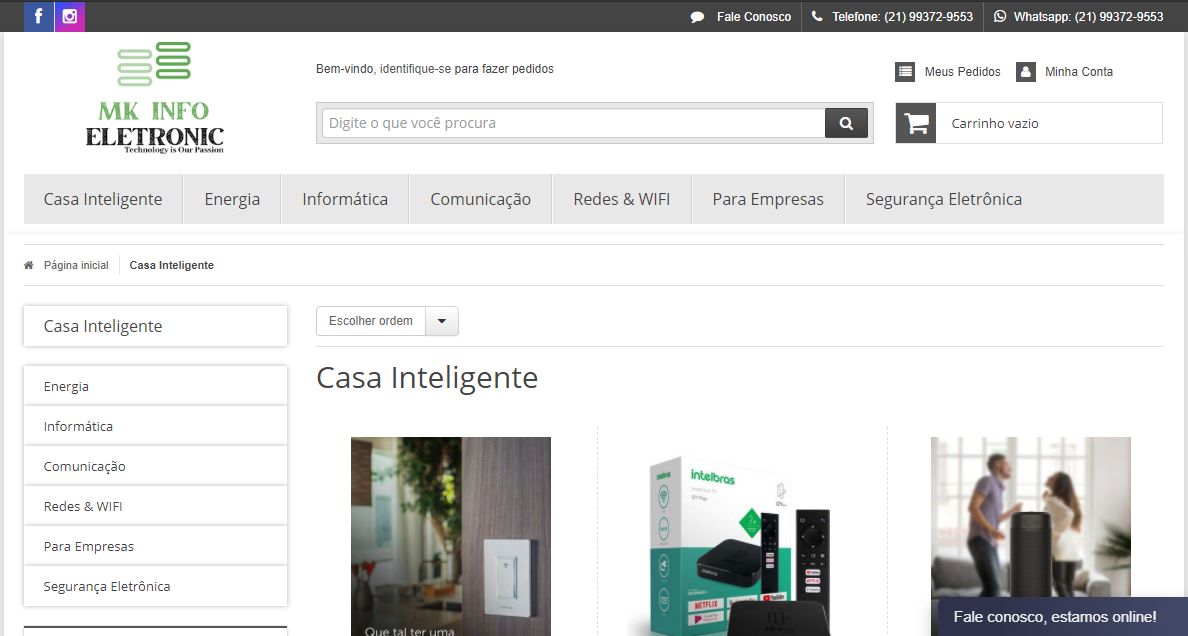Open the shopping cart icon

coord(915,123)
